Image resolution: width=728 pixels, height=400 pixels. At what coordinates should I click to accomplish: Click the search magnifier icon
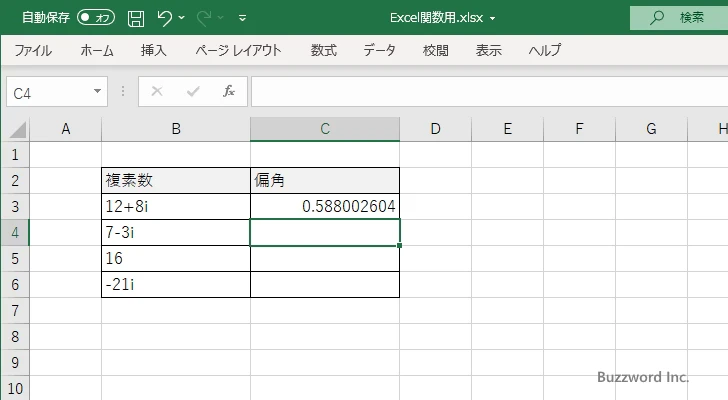coord(656,18)
